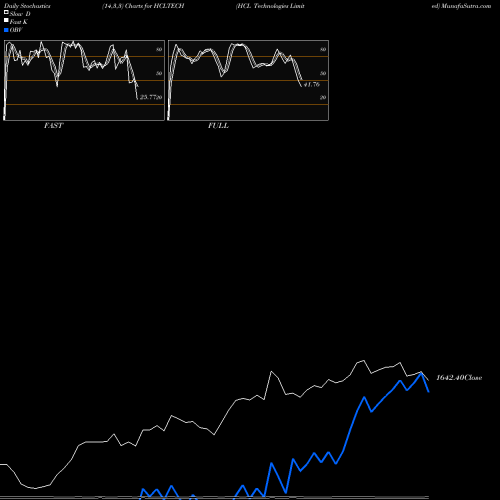The height and width of the screenshot is (500, 500).
Task: Click the Slow D legend swatch
Action: point(6,12)
